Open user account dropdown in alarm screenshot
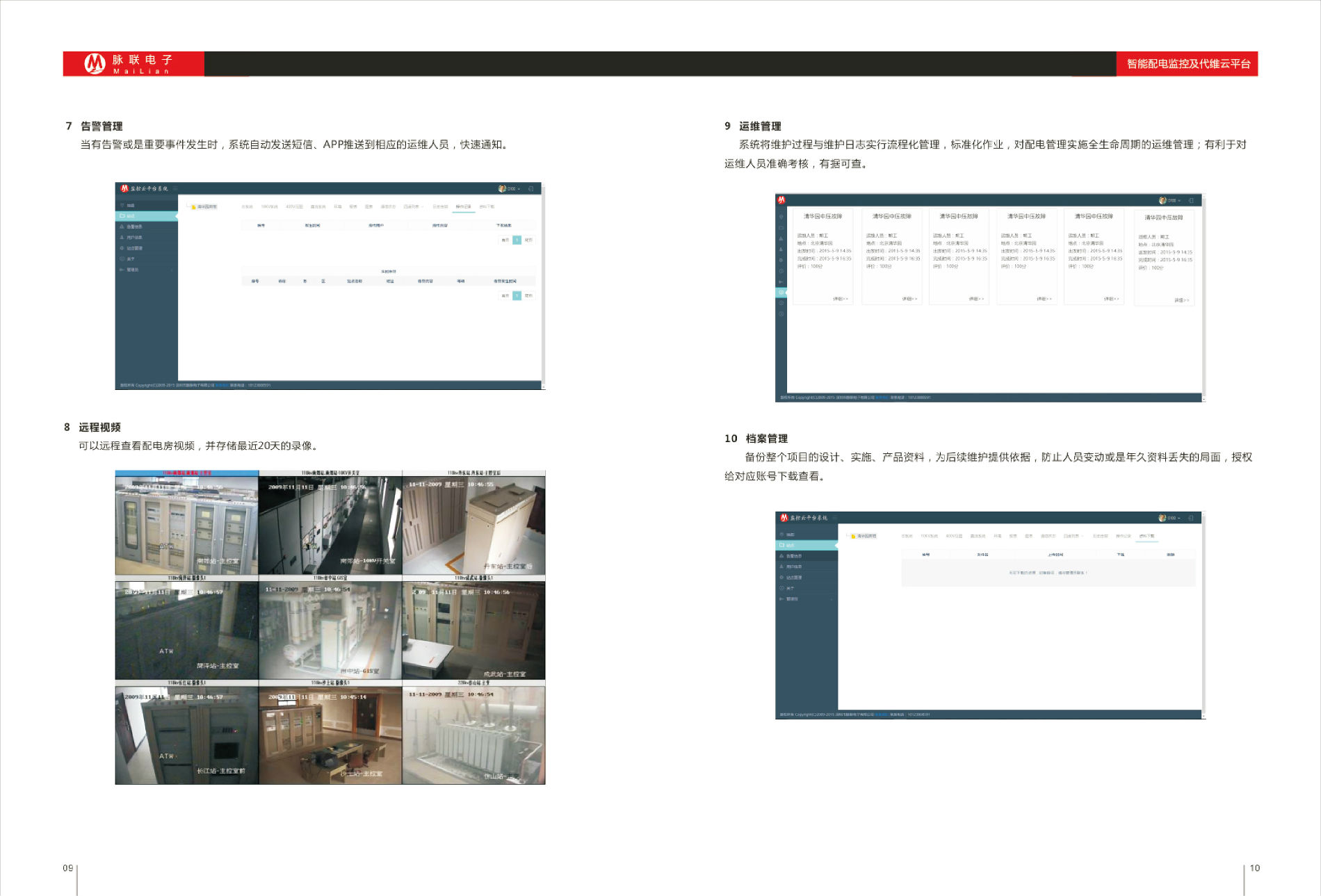The image size is (1321, 896). coord(512,188)
